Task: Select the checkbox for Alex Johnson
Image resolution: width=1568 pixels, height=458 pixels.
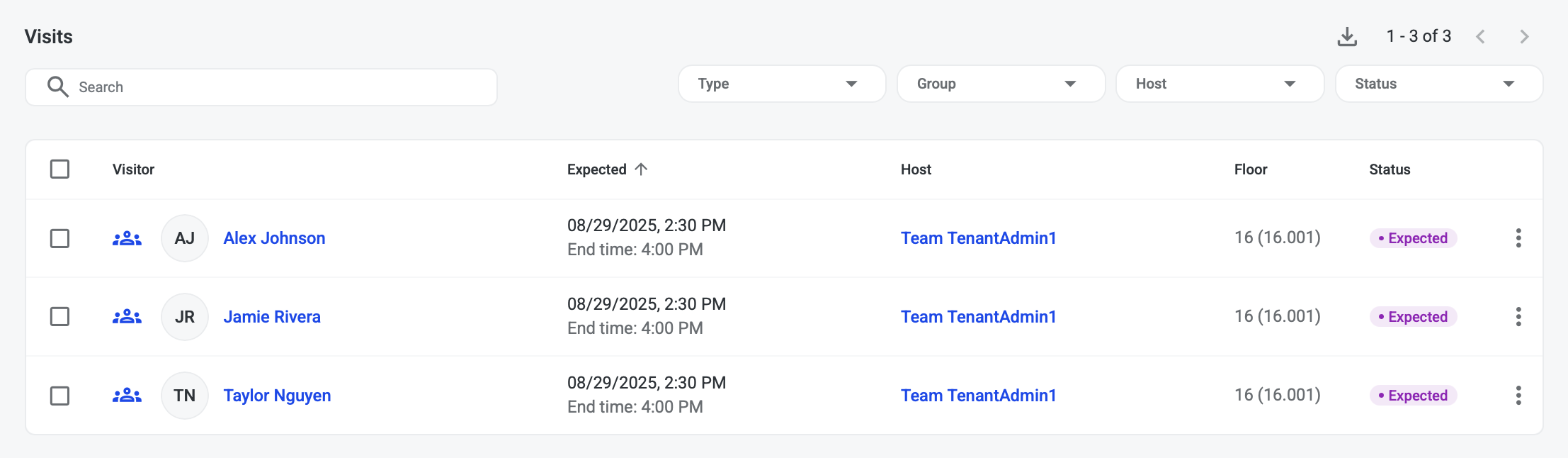Action: (x=60, y=238)
